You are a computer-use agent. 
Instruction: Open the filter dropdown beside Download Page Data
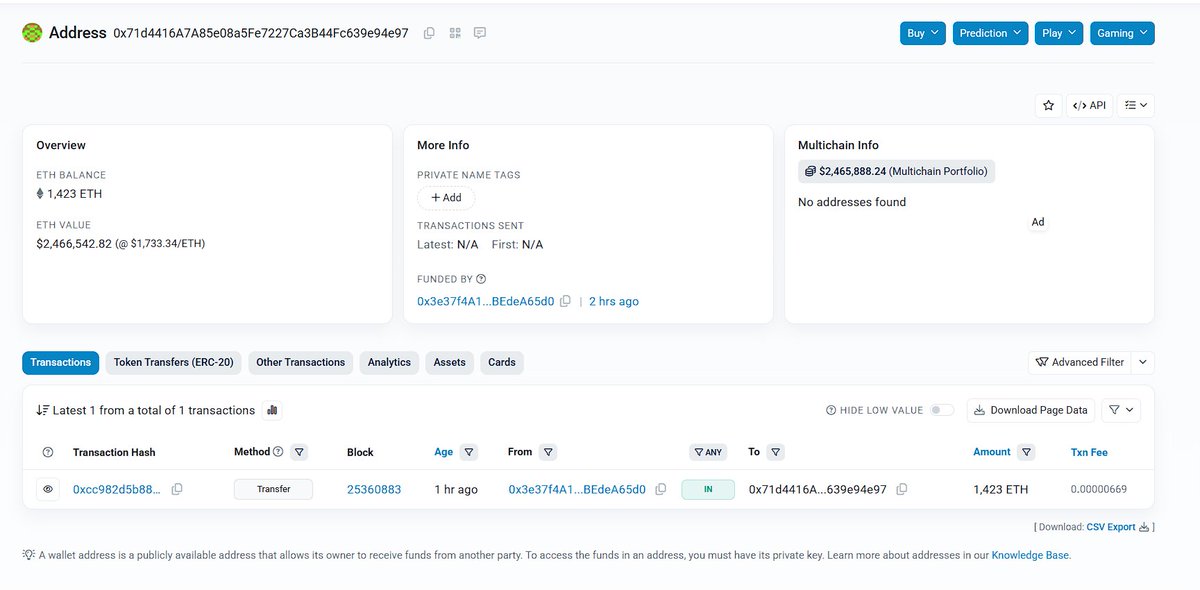coord(1121,410)
